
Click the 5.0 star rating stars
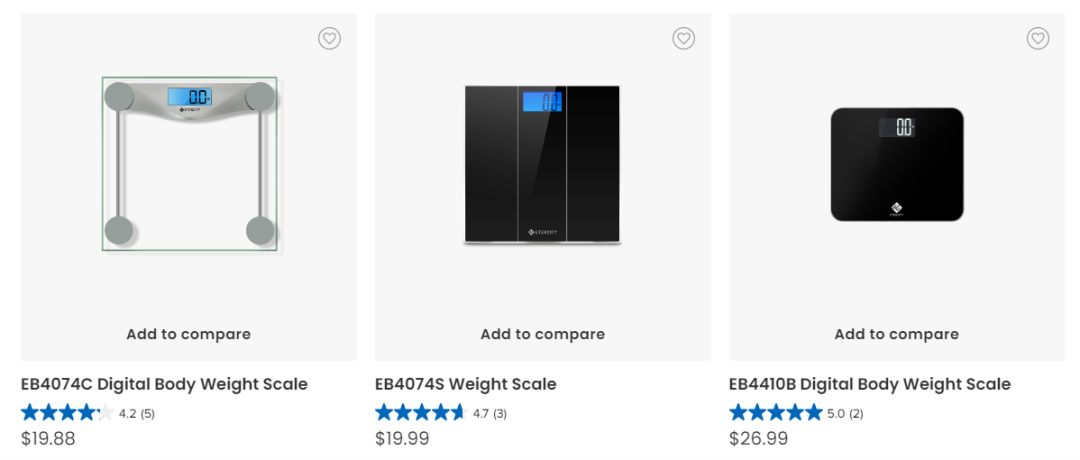pyautogui.click(x=775, y=412)
